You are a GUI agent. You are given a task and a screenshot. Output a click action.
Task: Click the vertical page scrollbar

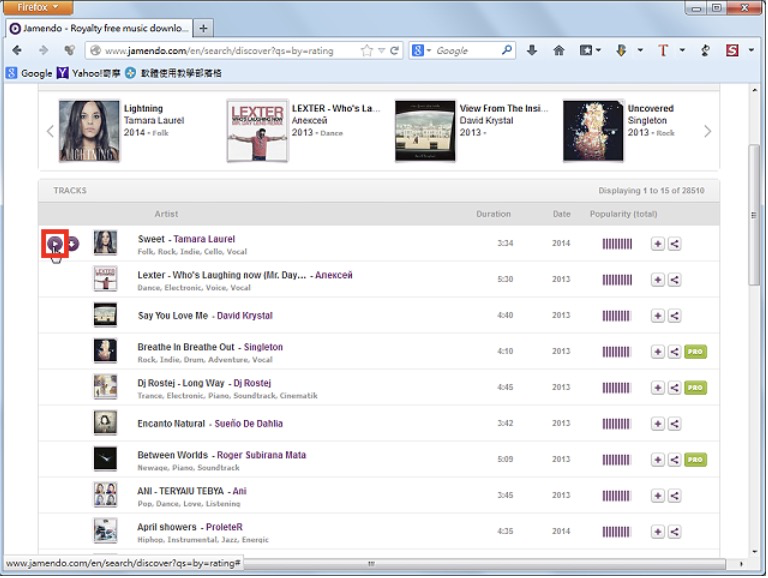pyautogui.click(x=754, y=216)
